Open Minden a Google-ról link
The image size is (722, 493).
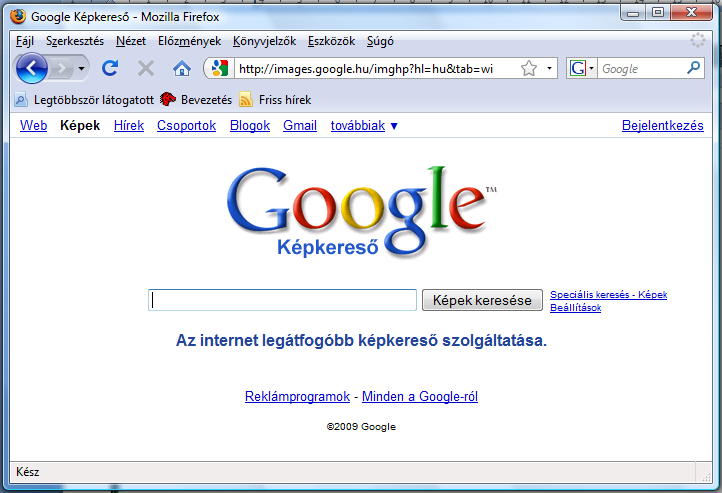click(x=420, y=396)
